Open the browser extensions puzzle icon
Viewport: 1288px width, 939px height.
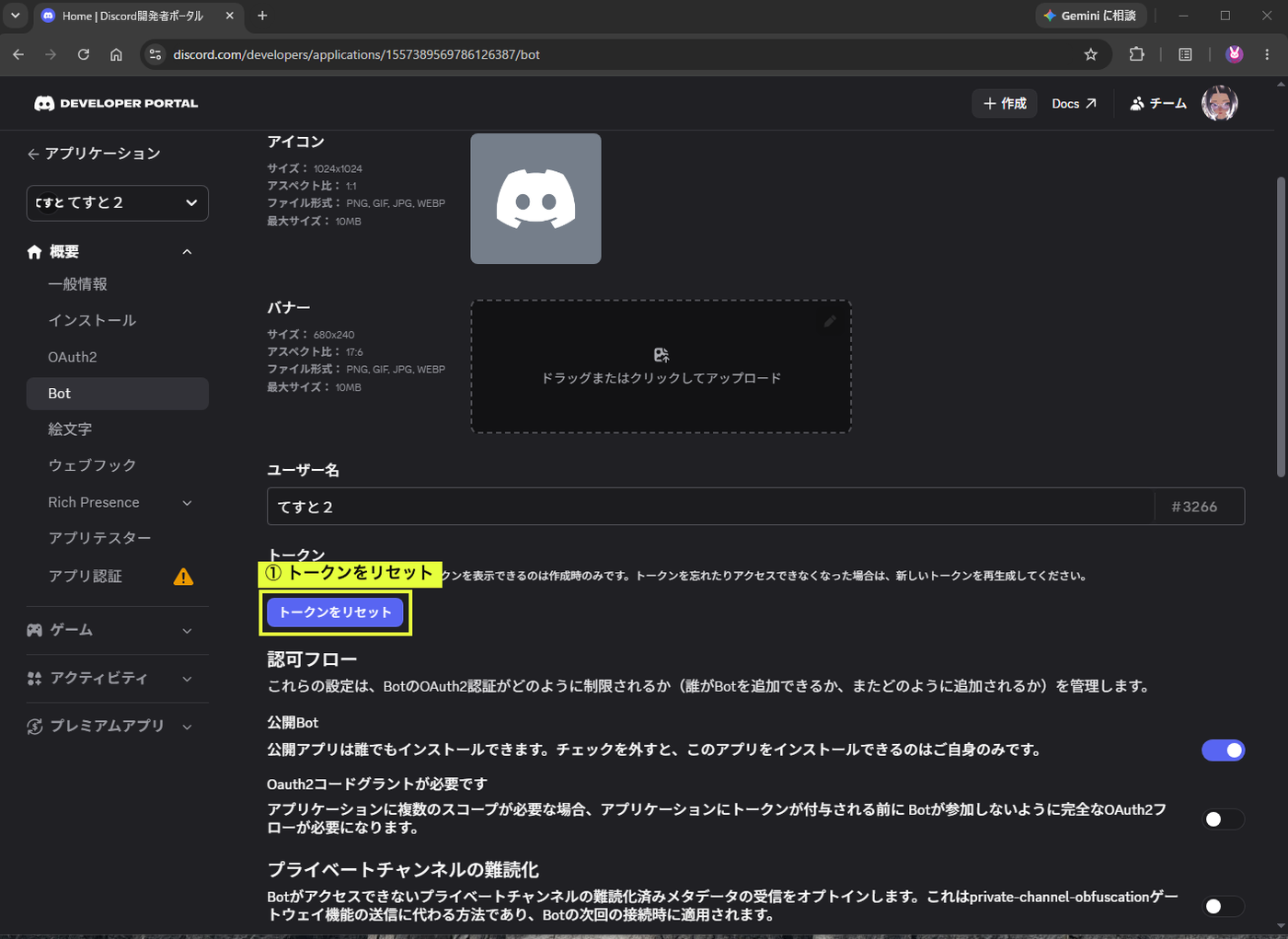tap(1137, 54)
